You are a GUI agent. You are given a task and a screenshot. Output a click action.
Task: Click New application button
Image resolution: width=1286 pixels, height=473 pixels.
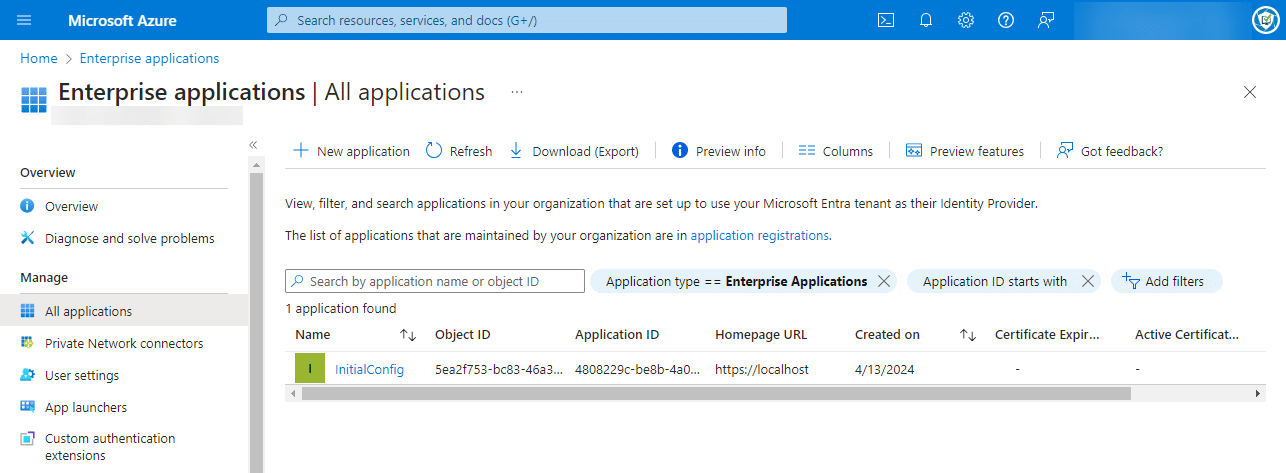coord(351,151)
